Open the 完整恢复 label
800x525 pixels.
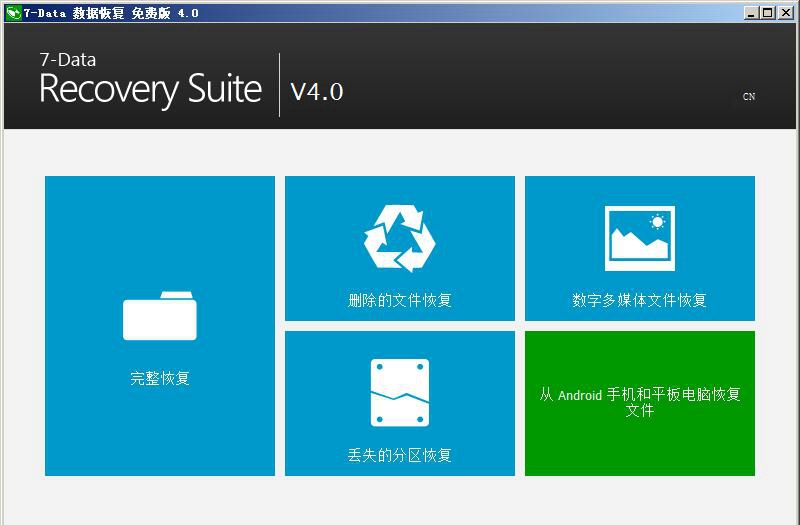pos(160,378)
